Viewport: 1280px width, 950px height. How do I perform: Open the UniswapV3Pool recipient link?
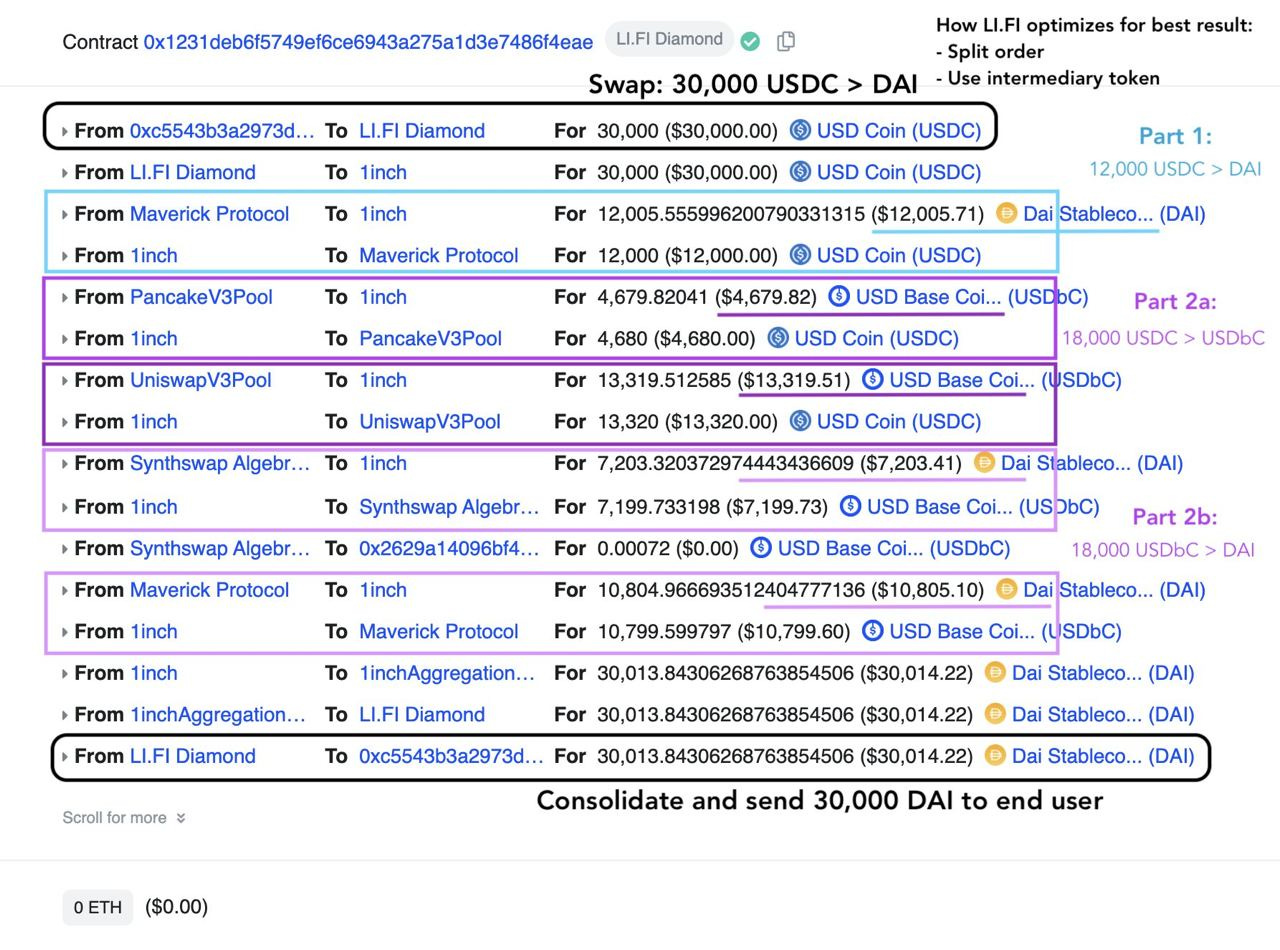click(x=430, y=422)
